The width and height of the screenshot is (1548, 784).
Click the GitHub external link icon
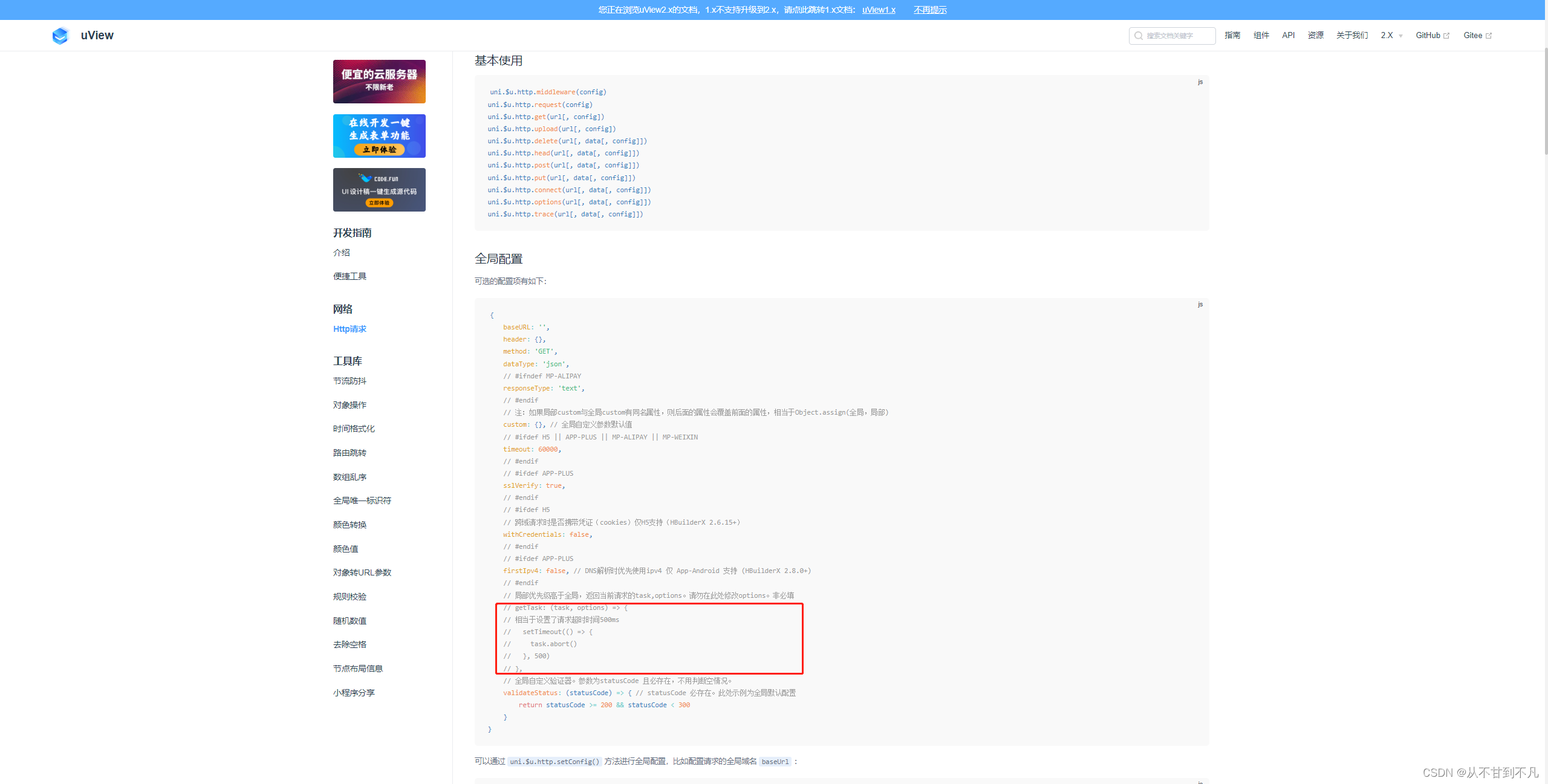click(x=1446, y=36)
